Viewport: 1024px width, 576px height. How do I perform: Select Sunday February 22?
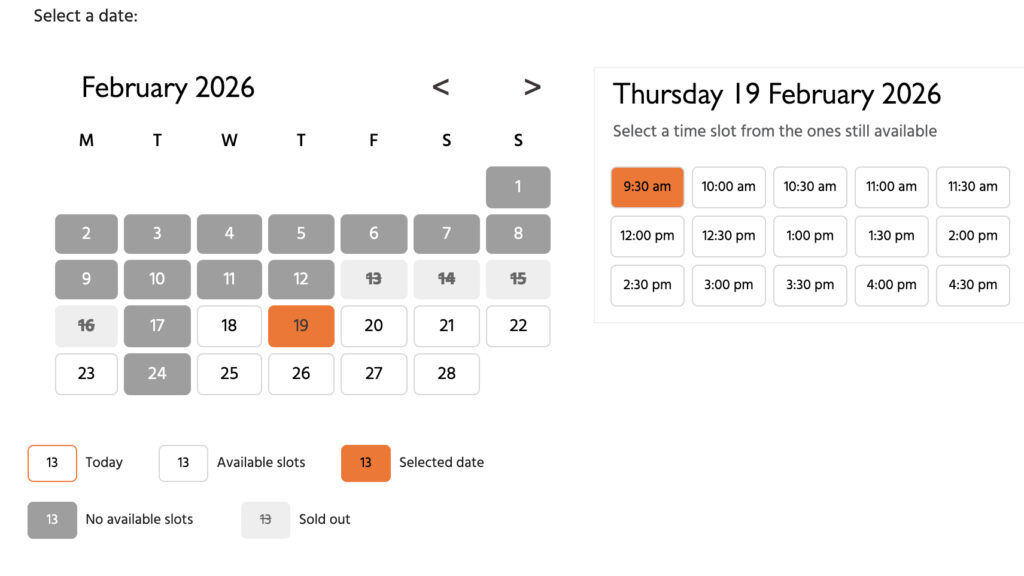click(518, 326)
